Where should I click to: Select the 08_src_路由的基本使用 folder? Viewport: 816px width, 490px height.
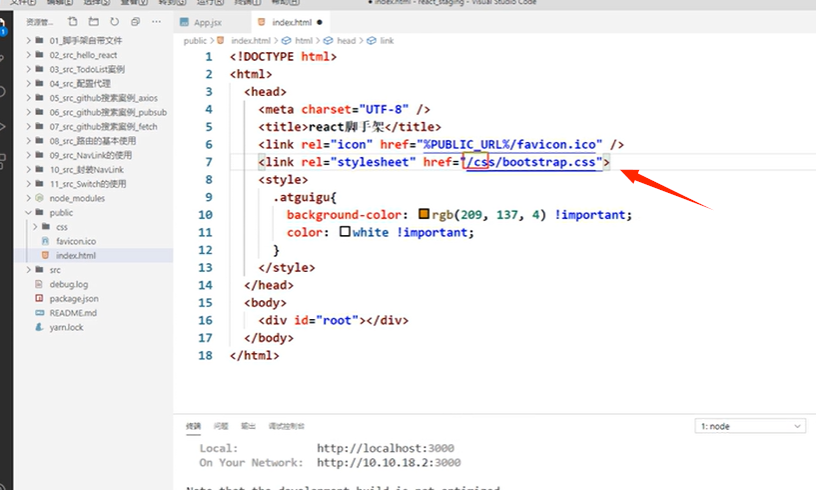click(x=93, y=140)
